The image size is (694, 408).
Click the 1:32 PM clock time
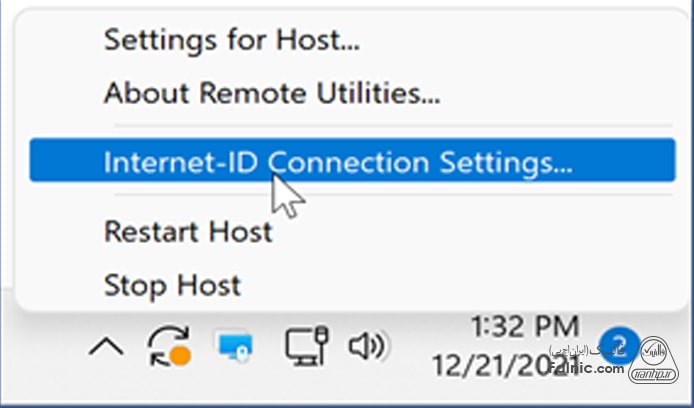point(524,325)
